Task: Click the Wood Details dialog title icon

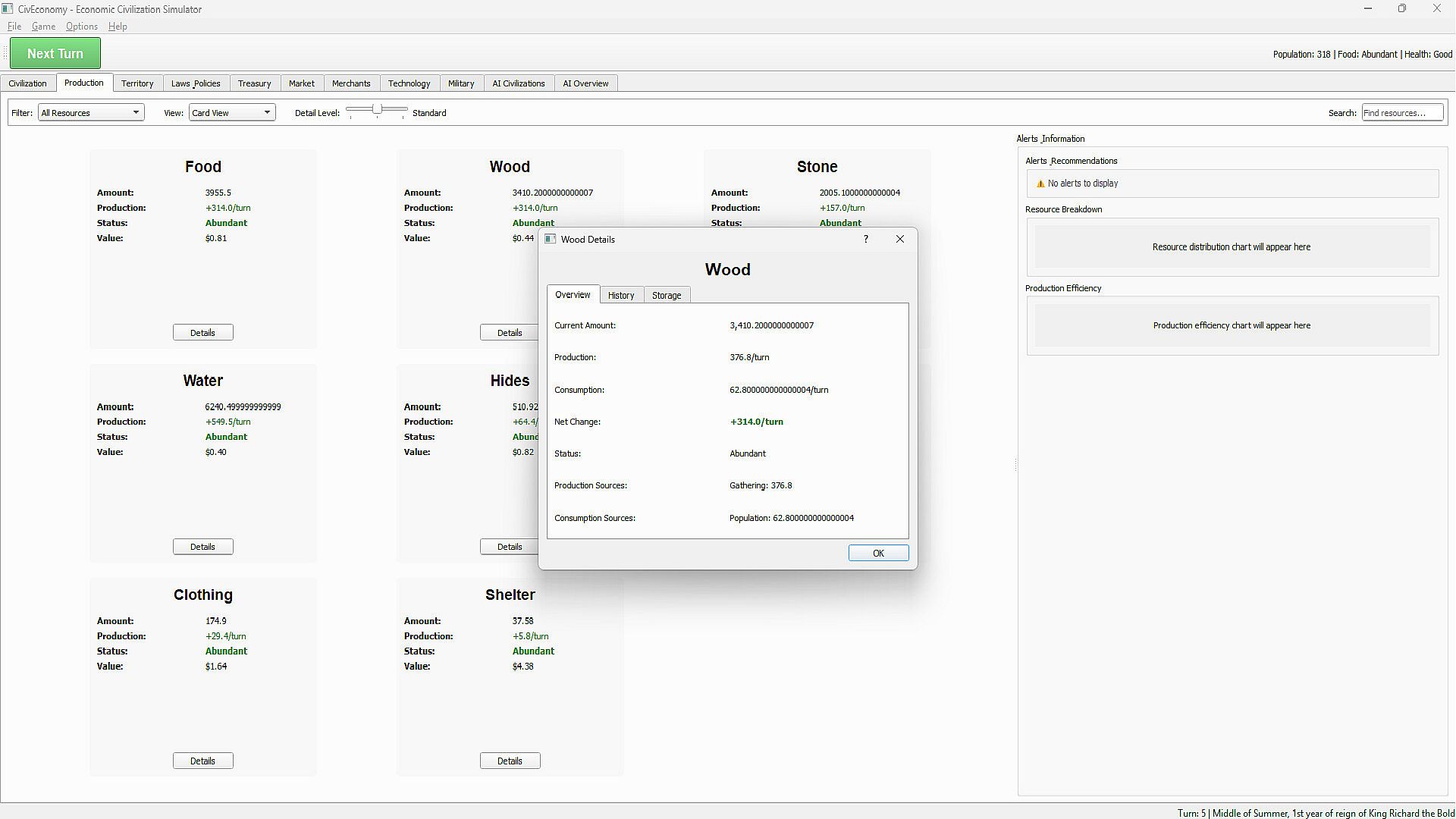Action: (x=551, y=239)
